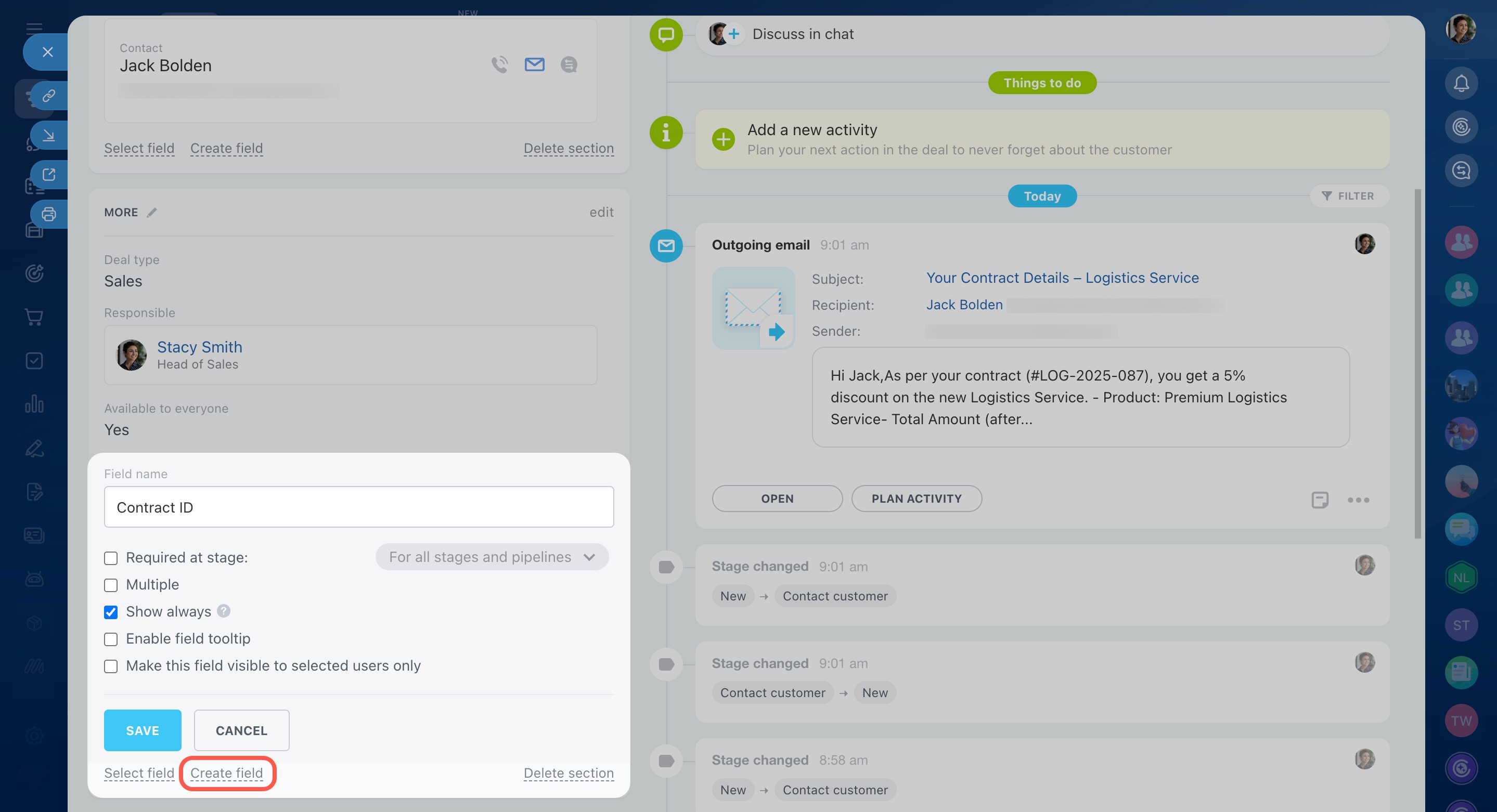Image resolution: width=1497 pixels, height=812 pixels.
Task: Open Stacy Smith responsible profile link
Action: coord(199,347)
